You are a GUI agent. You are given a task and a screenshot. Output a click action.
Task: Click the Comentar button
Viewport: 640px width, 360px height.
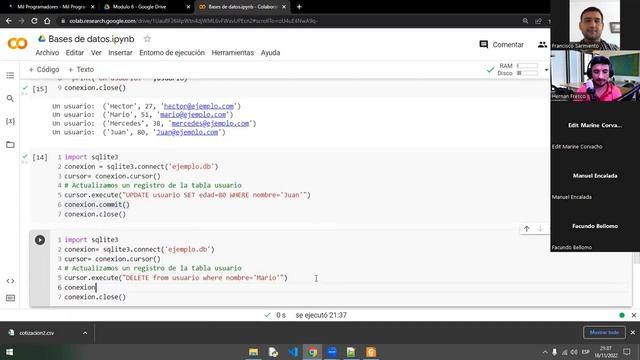[x=502, y=44]
